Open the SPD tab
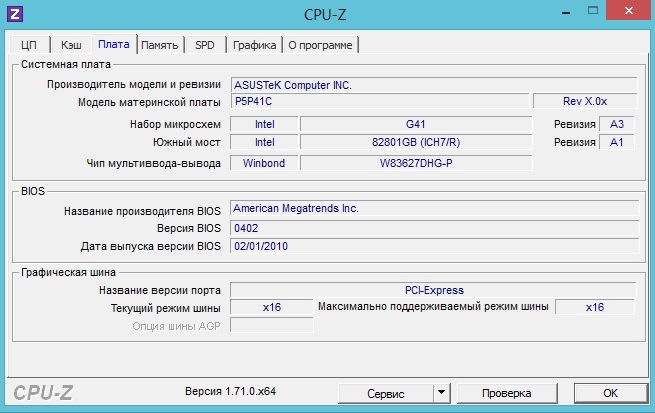The height and width of the screenshot is (413, 655). 205,45
